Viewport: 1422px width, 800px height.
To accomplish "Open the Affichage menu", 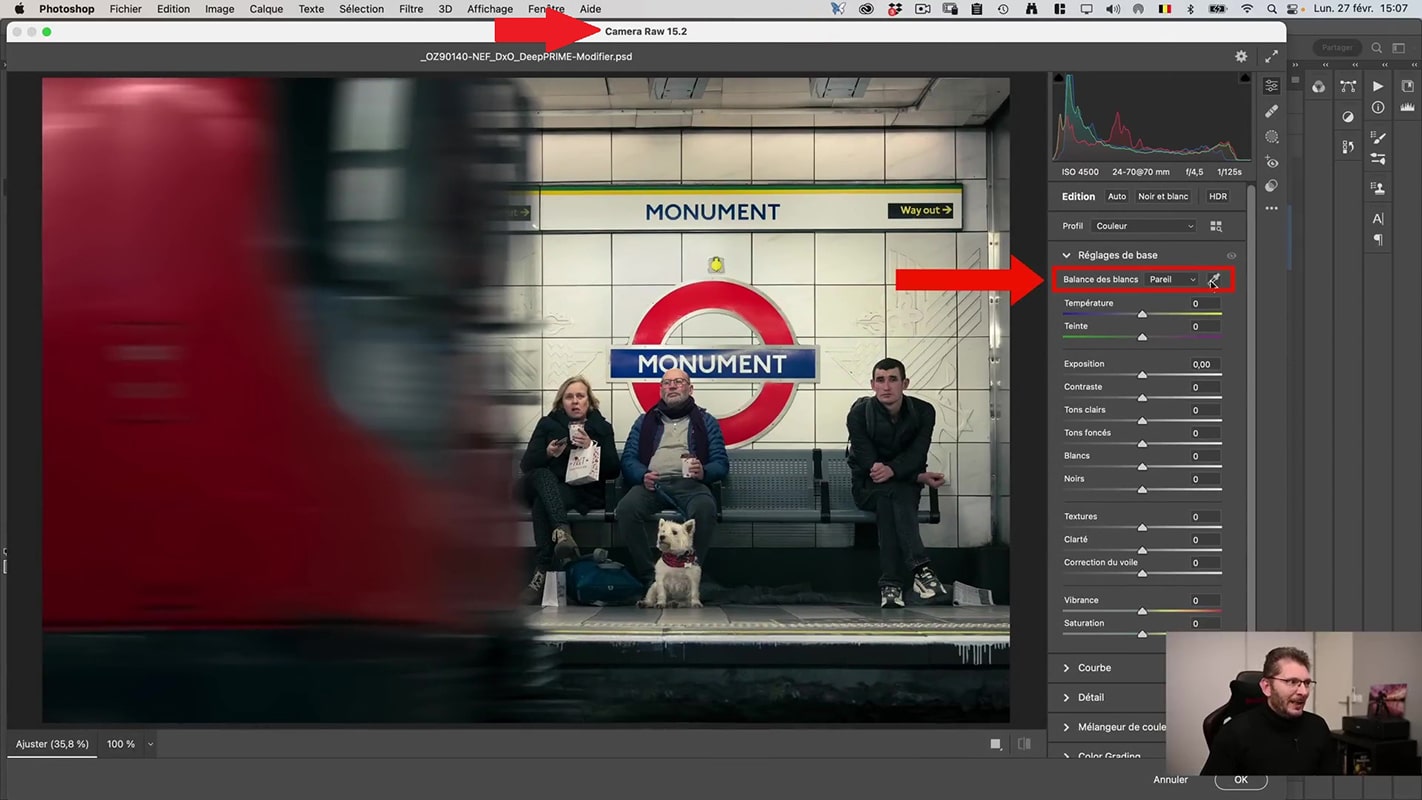I will coord(489,9).
